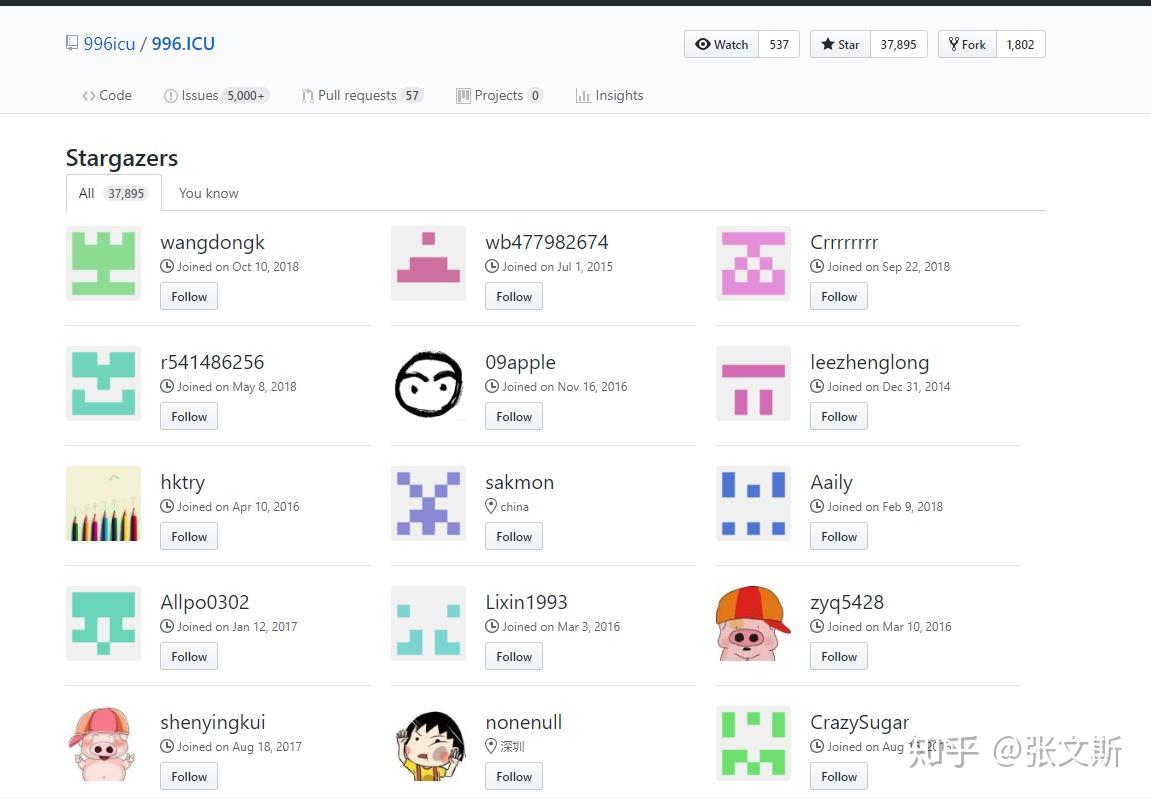Viewport: 1151px width, 798px height.
Task: Open Aaily's blue identicon avatar
Action: tap(753, 504)
